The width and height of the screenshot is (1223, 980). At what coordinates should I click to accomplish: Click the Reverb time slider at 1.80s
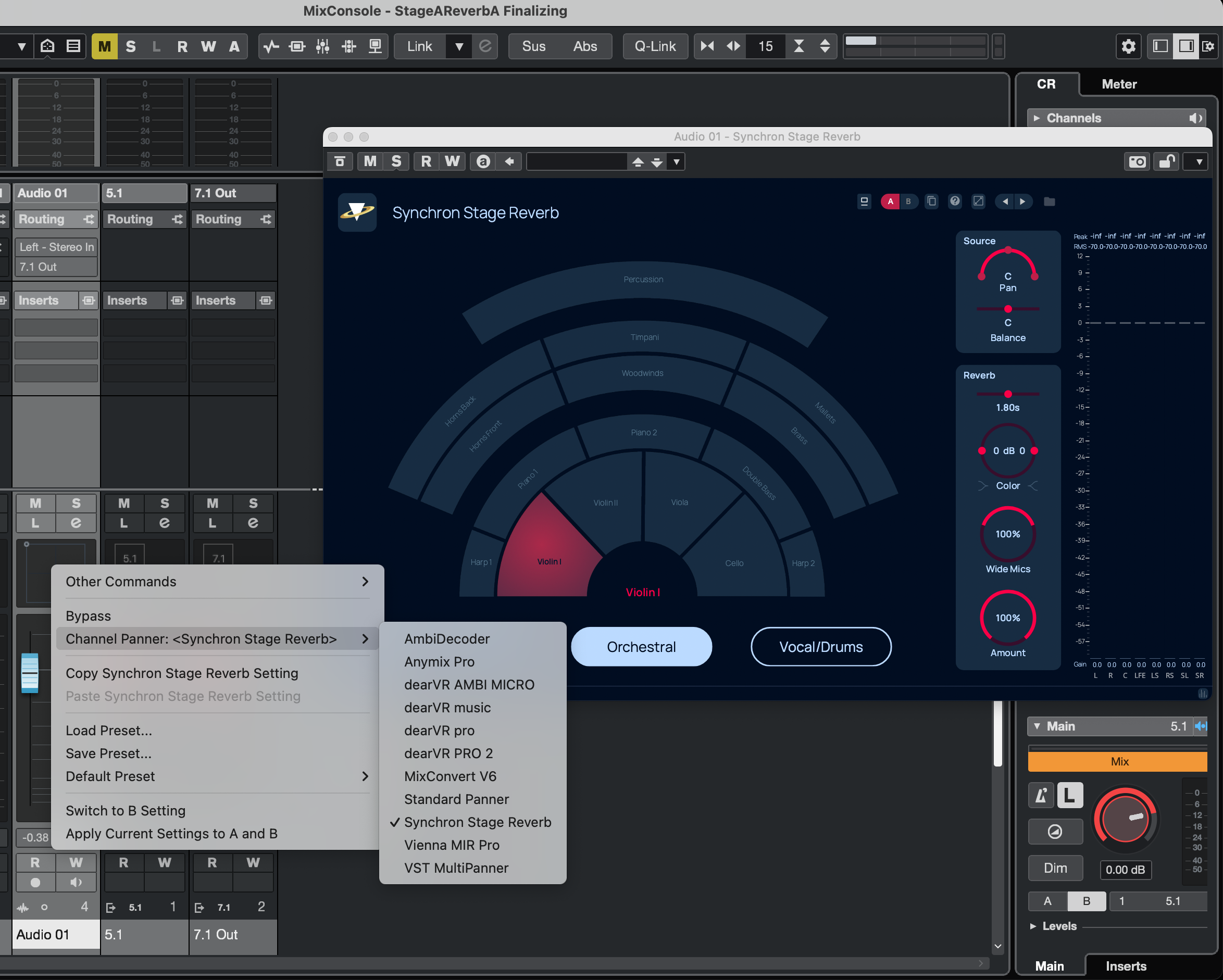coord(1007,394)
